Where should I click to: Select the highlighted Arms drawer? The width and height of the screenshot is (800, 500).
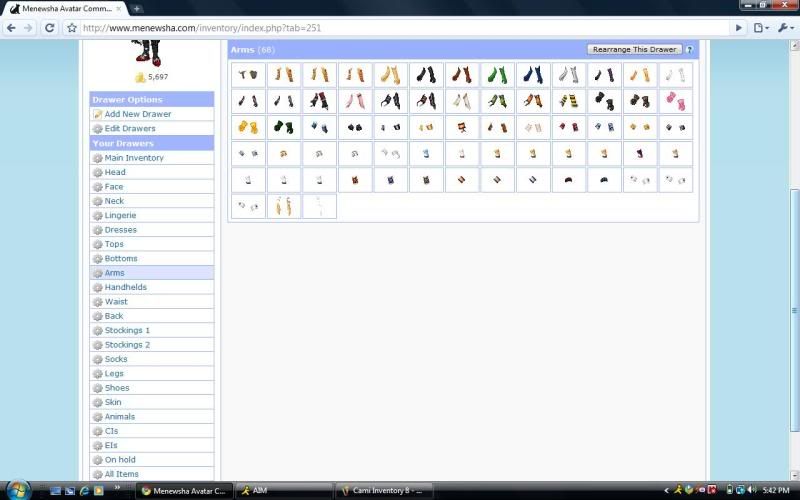click(x=152, y=273)
